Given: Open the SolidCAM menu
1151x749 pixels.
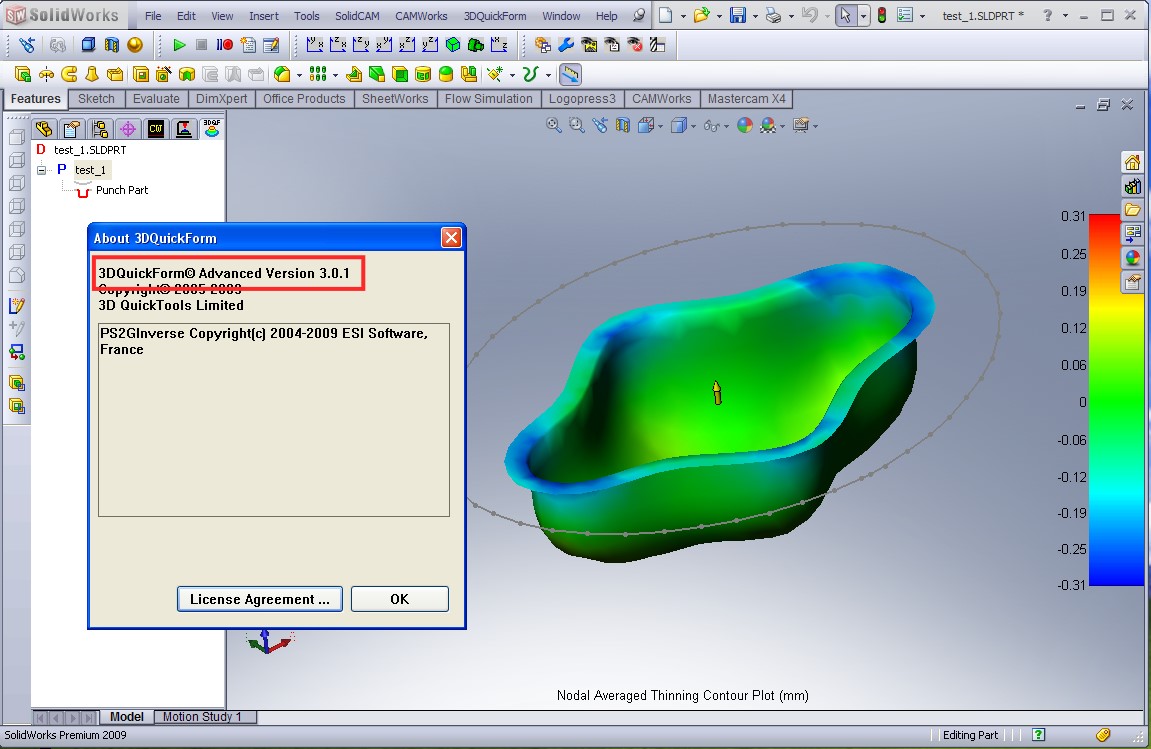Looking at the screenshot, I should pos(357,16).
